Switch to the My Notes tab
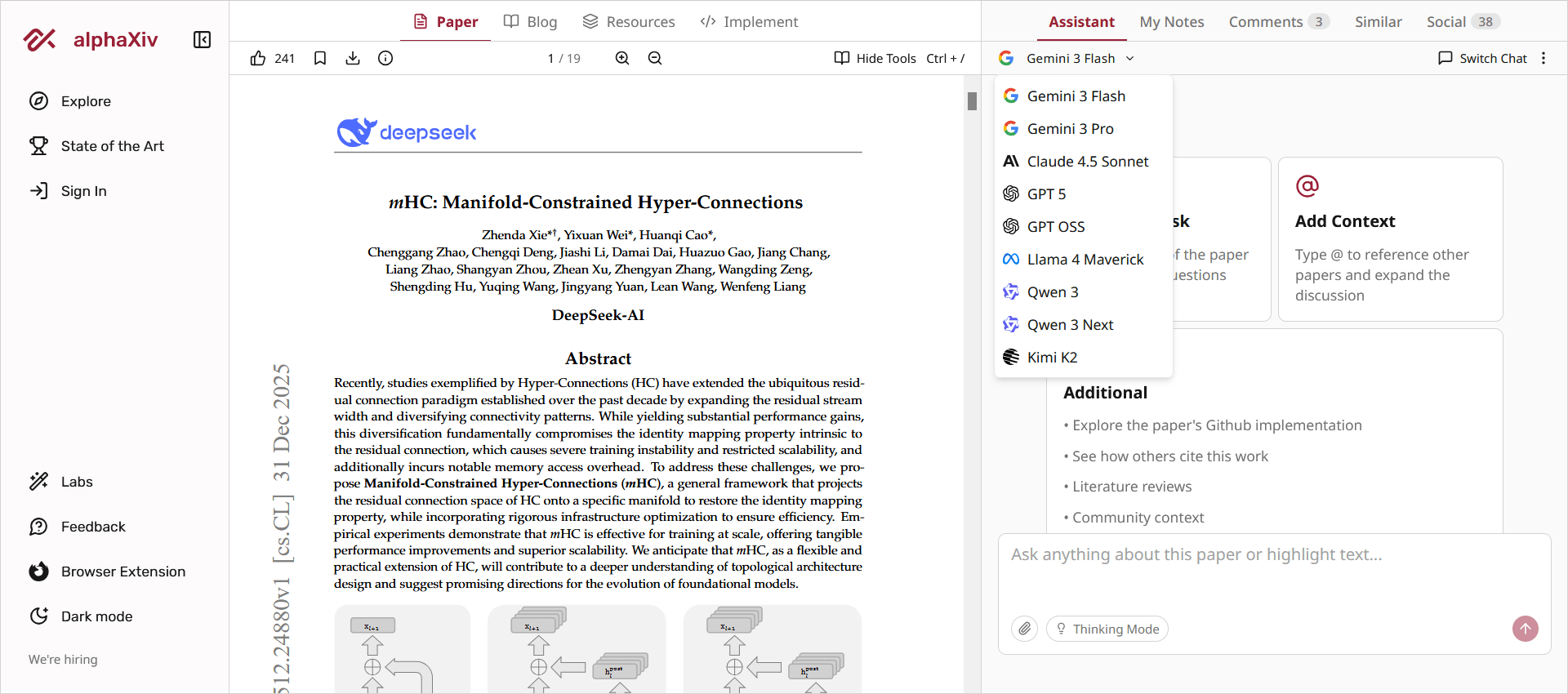 click(x=1171, y=22)
